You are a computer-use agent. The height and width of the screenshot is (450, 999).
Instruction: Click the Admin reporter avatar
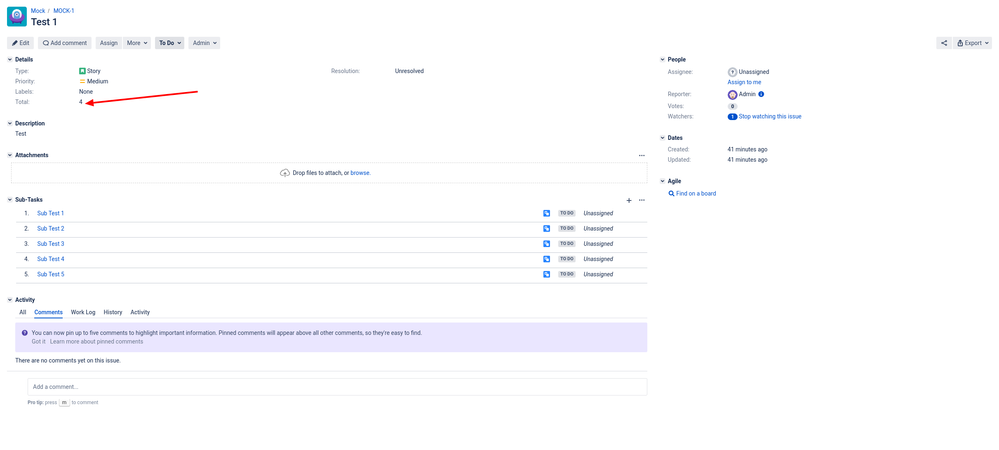[732, 94]
